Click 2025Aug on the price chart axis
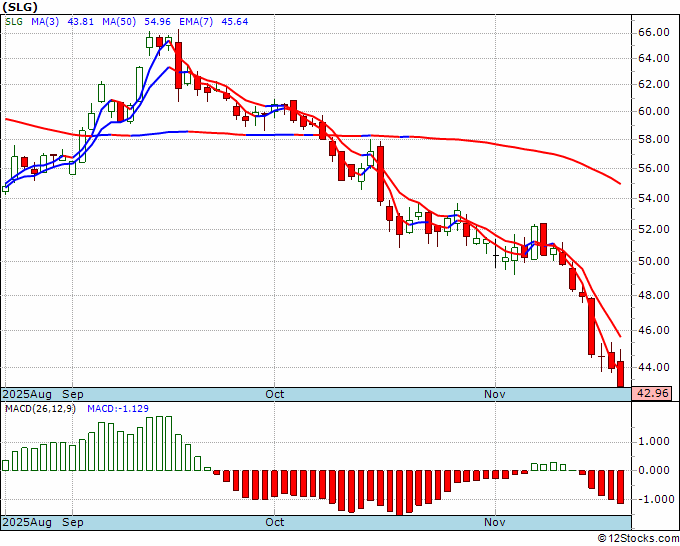This screenshot has width=680, height=546. click(x=27, y=394)
